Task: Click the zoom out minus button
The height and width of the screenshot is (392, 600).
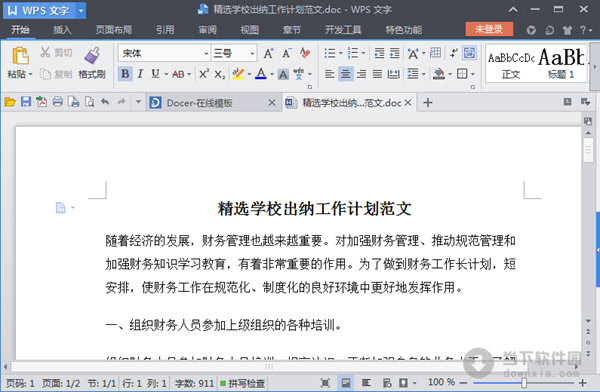Action: pyautogui.click(x=463, y=383)
